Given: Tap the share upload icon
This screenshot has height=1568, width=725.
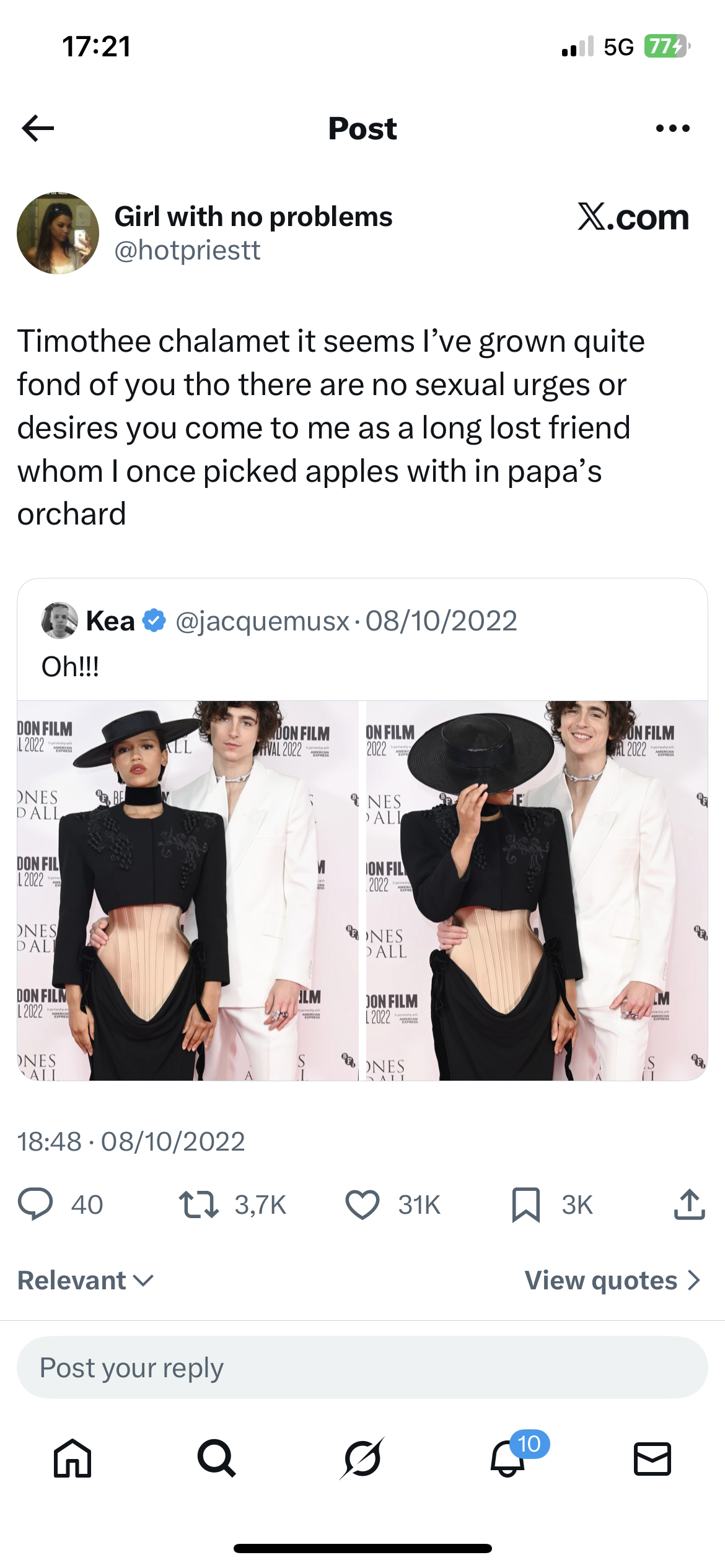Looking at the screenshot, I should pyautogui.click(x=689, y=1204).
